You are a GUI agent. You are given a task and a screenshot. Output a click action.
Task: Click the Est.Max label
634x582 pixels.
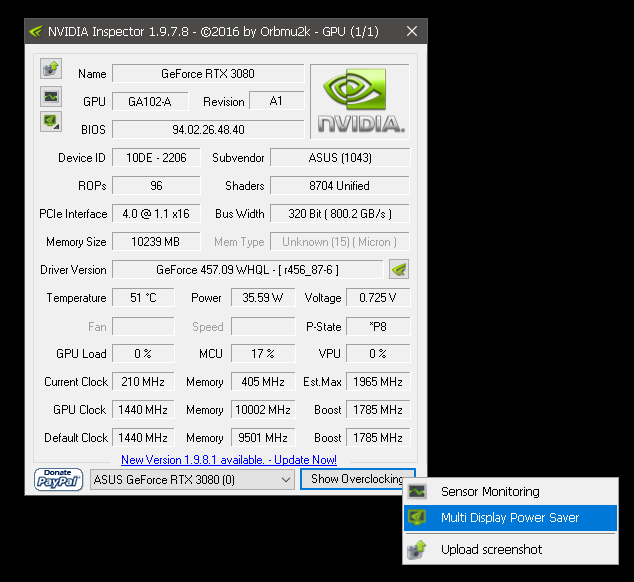[x=322, y=382]
